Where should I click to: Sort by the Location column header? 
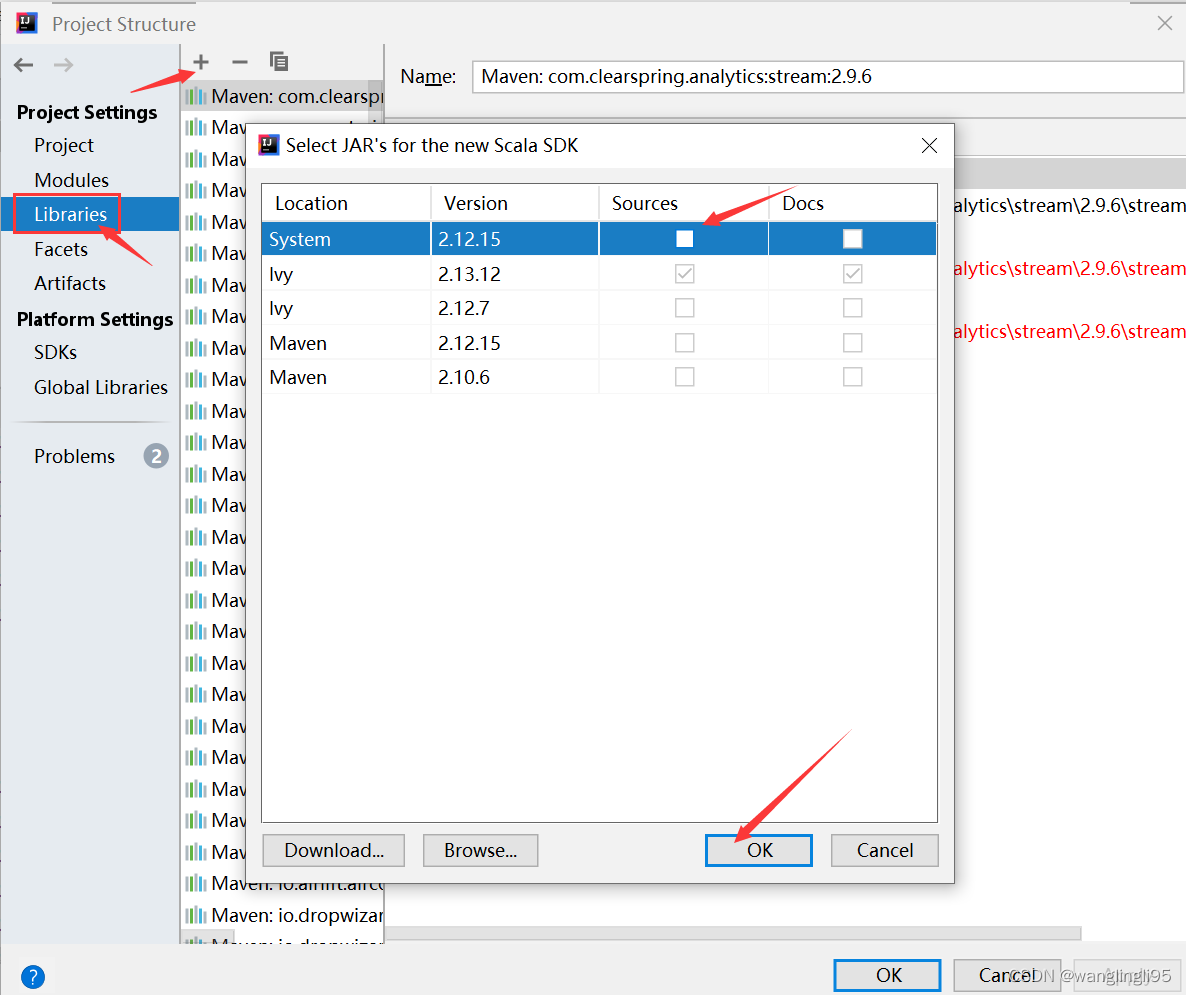pyautogui.click(x=346, y=203)
